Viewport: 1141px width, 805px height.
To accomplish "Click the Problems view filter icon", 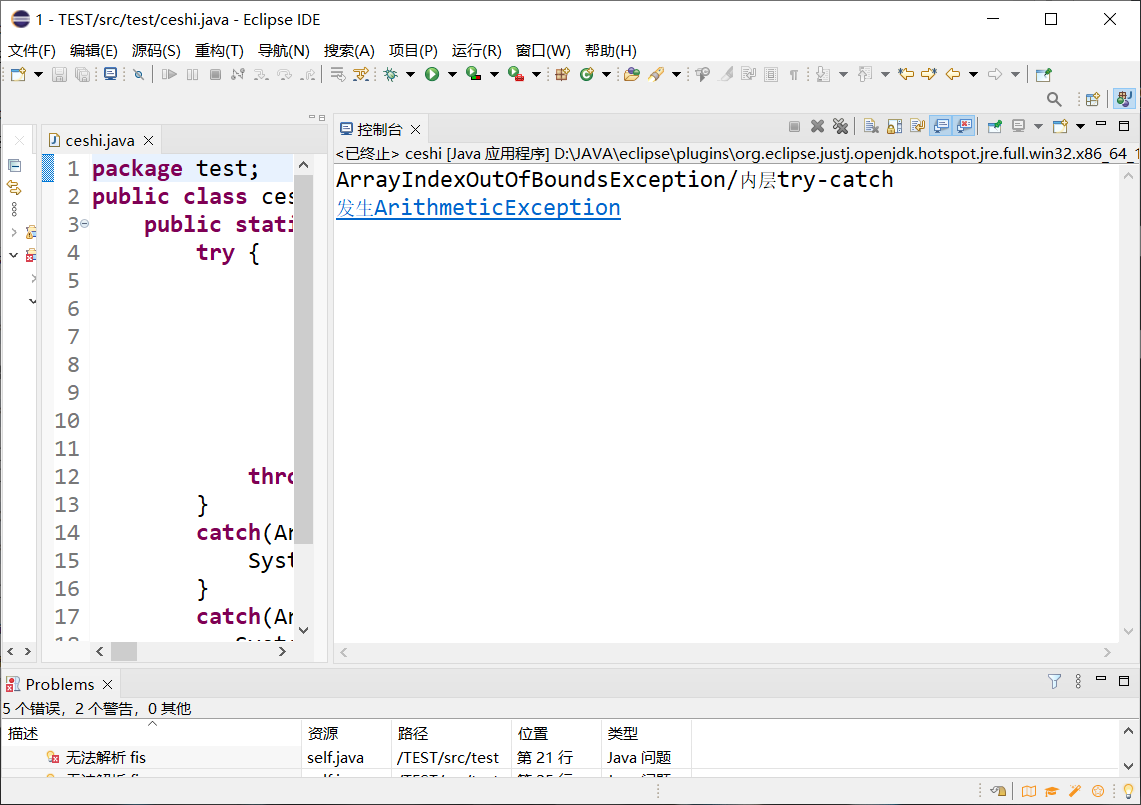I will 1054,681.
